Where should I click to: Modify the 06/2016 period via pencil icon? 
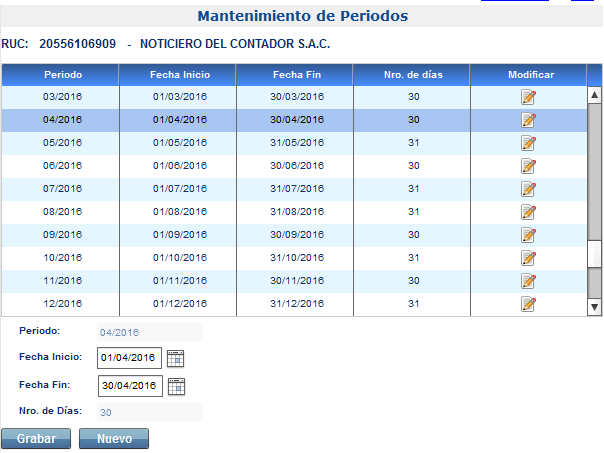tap(528, 166)
